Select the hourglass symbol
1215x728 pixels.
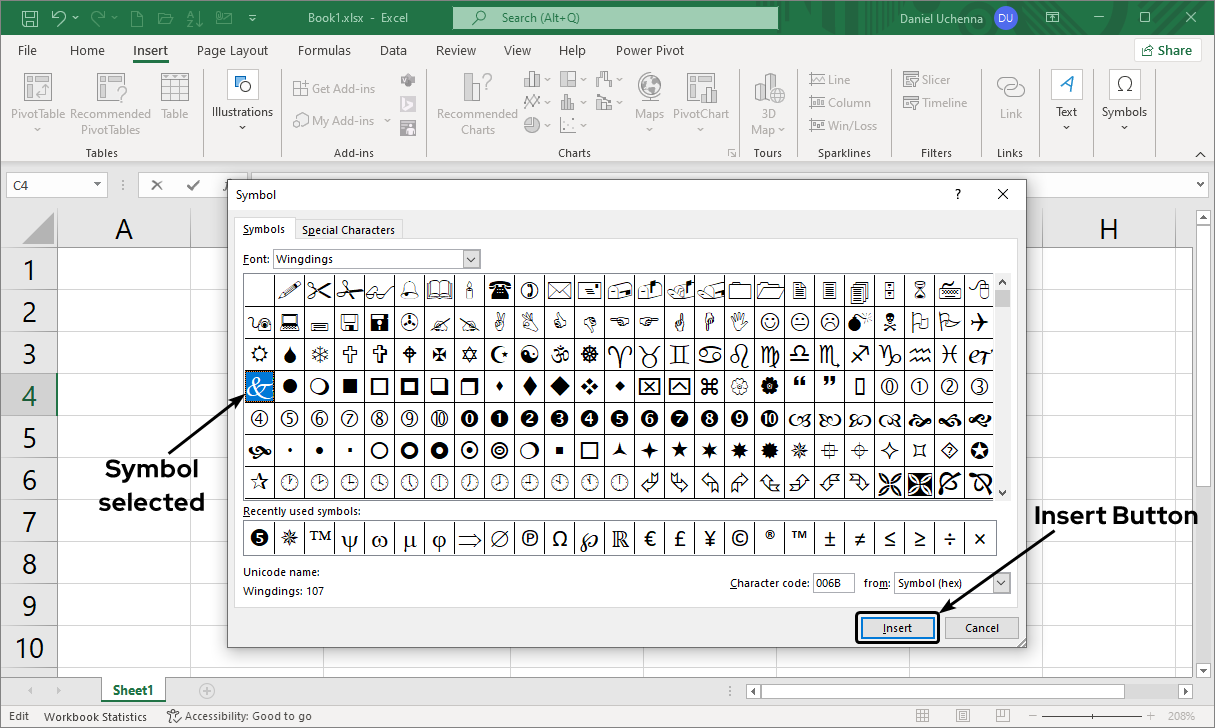(919, 291)
